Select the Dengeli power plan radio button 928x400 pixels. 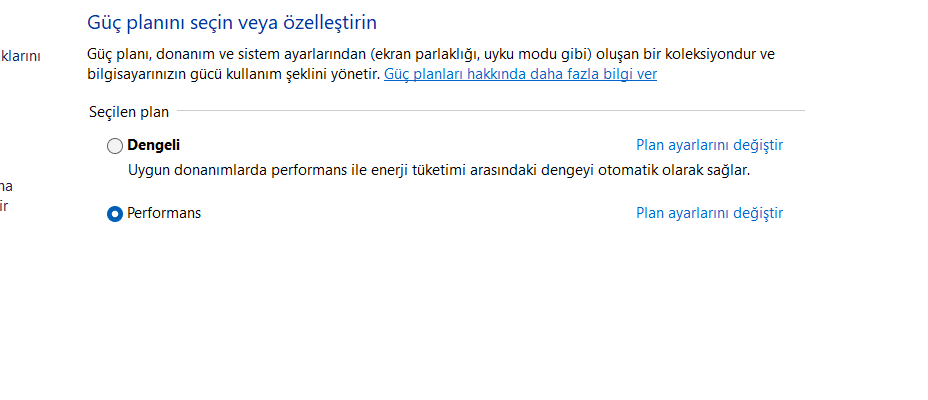click(115, 146)
